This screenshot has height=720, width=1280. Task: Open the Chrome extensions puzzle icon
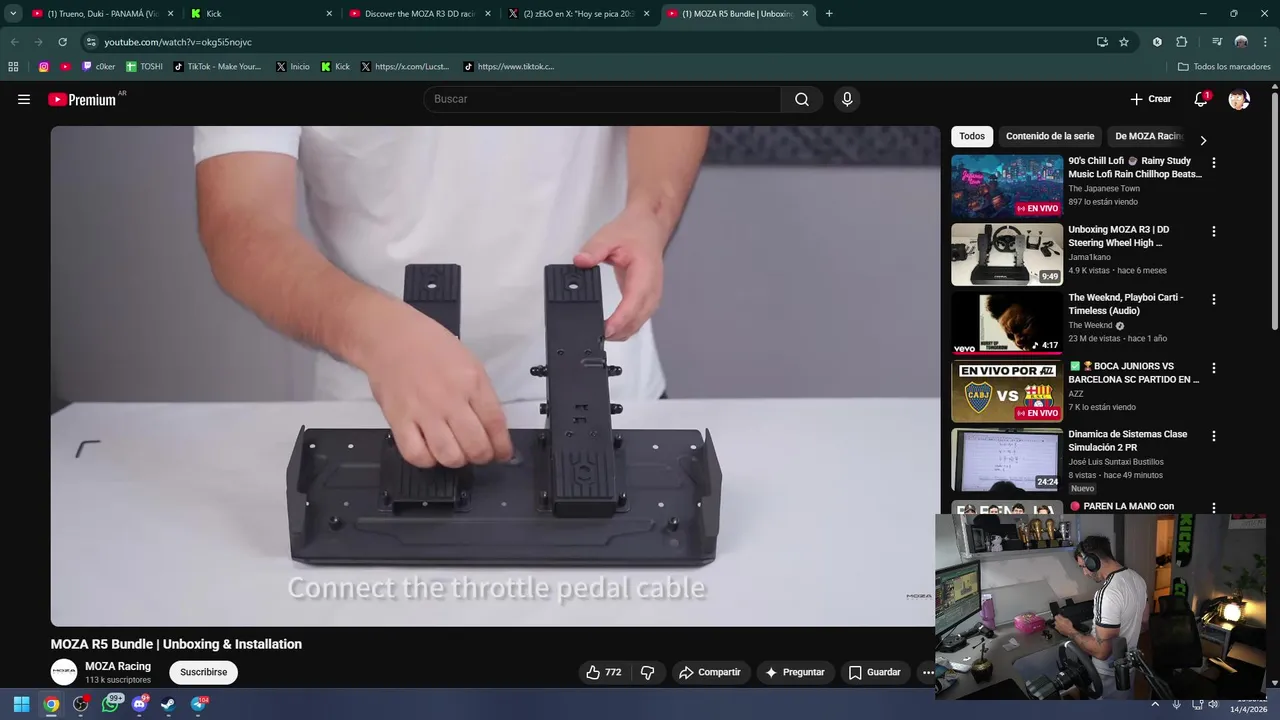(x=1182, y=42)
